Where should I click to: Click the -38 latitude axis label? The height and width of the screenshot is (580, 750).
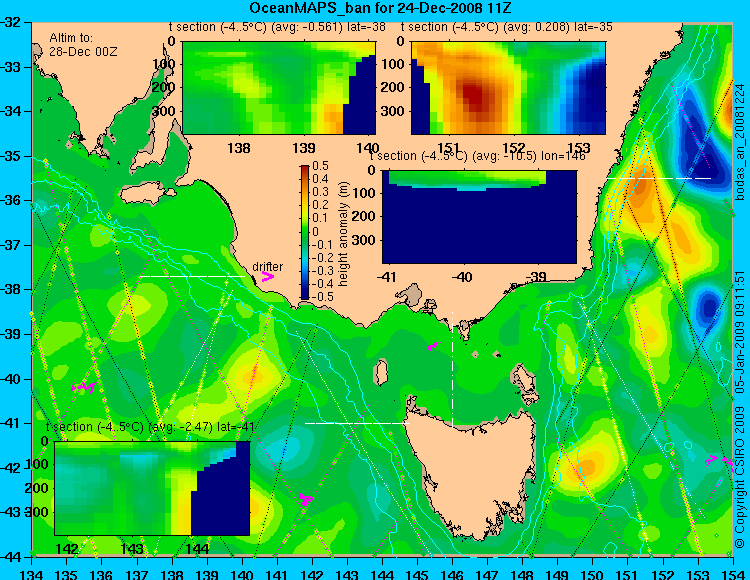pos(10,289)
